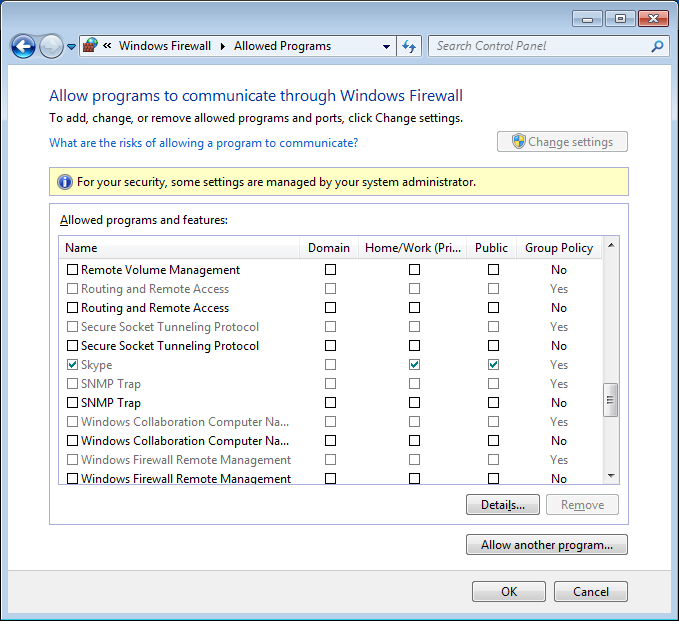Viewport: 679px width, 621px height.
Task: Click the firewall icon in address bar
Action: coord(90,46)
